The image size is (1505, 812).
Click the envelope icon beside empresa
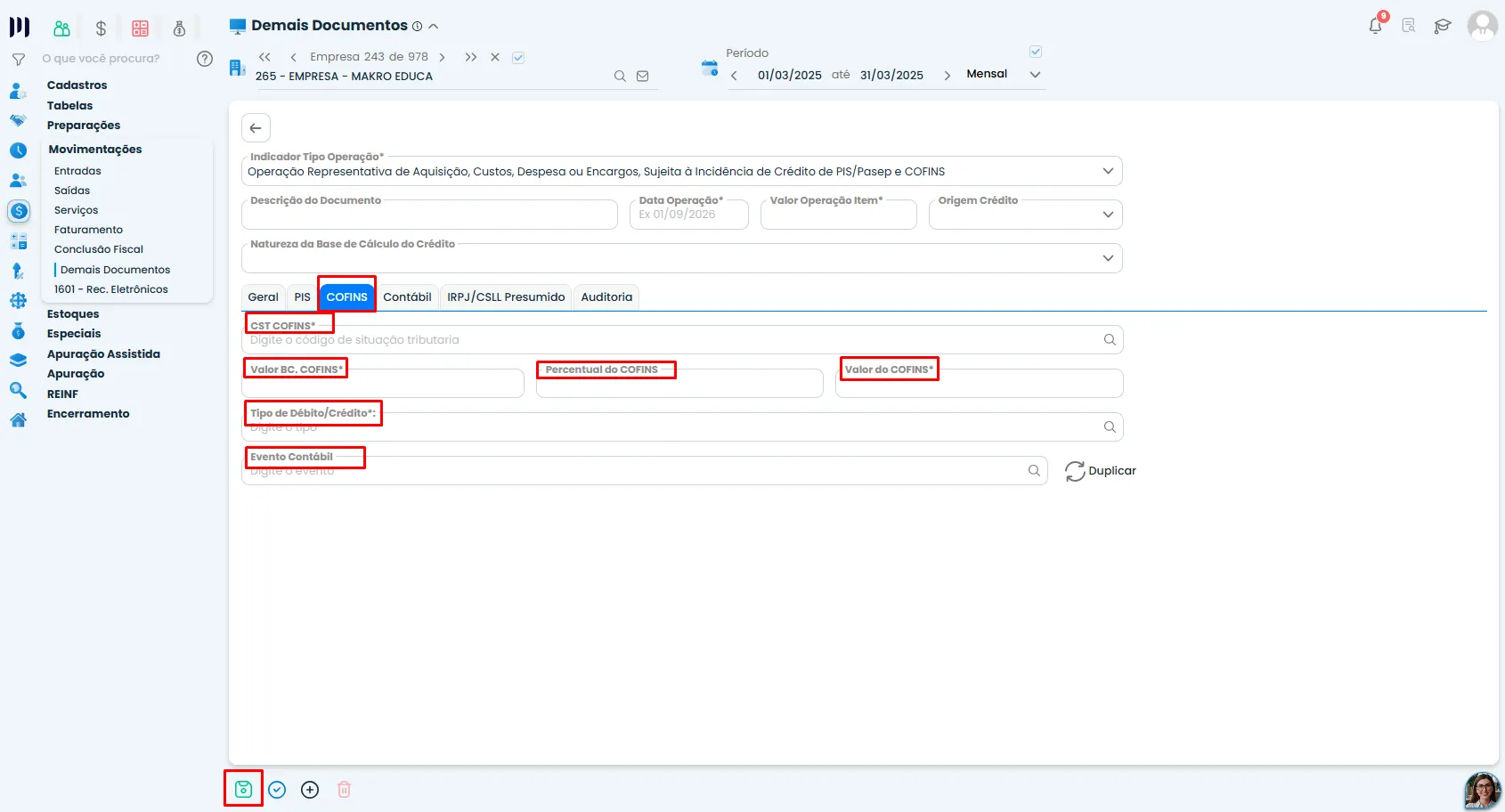(x=643, y=77)
